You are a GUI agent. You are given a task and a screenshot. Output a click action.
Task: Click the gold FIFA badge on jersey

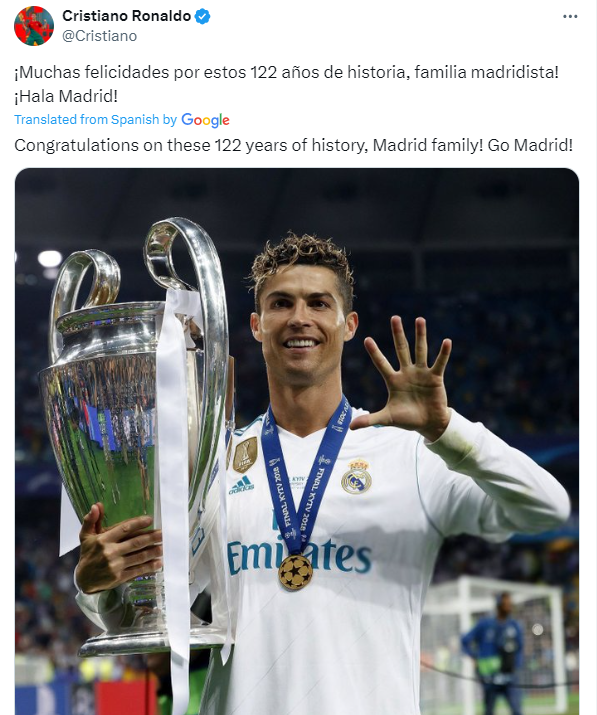(245, 455)
